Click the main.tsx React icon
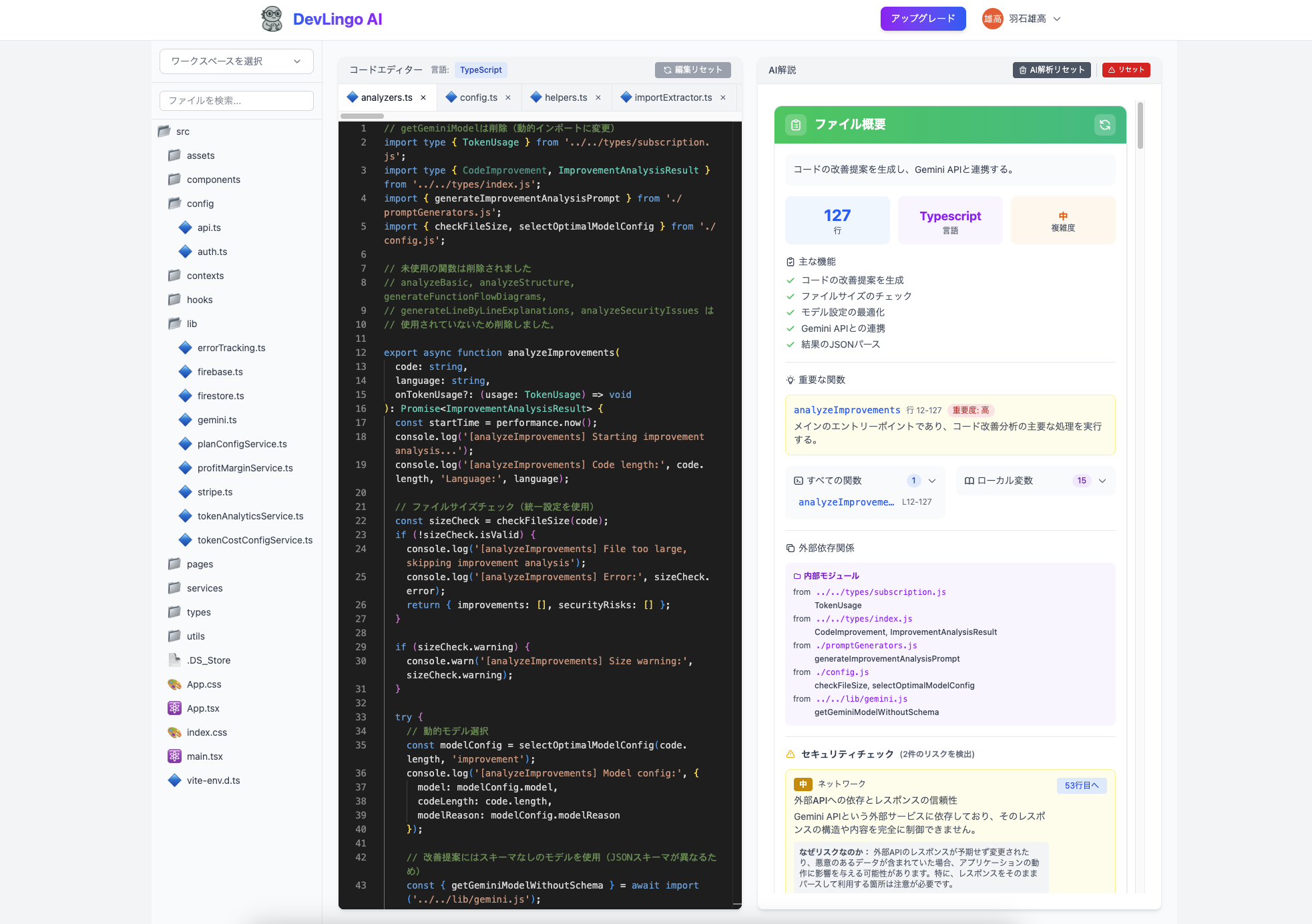This screenshot has width=1312, height=924. pyautogui.click(x=175, y=756)
